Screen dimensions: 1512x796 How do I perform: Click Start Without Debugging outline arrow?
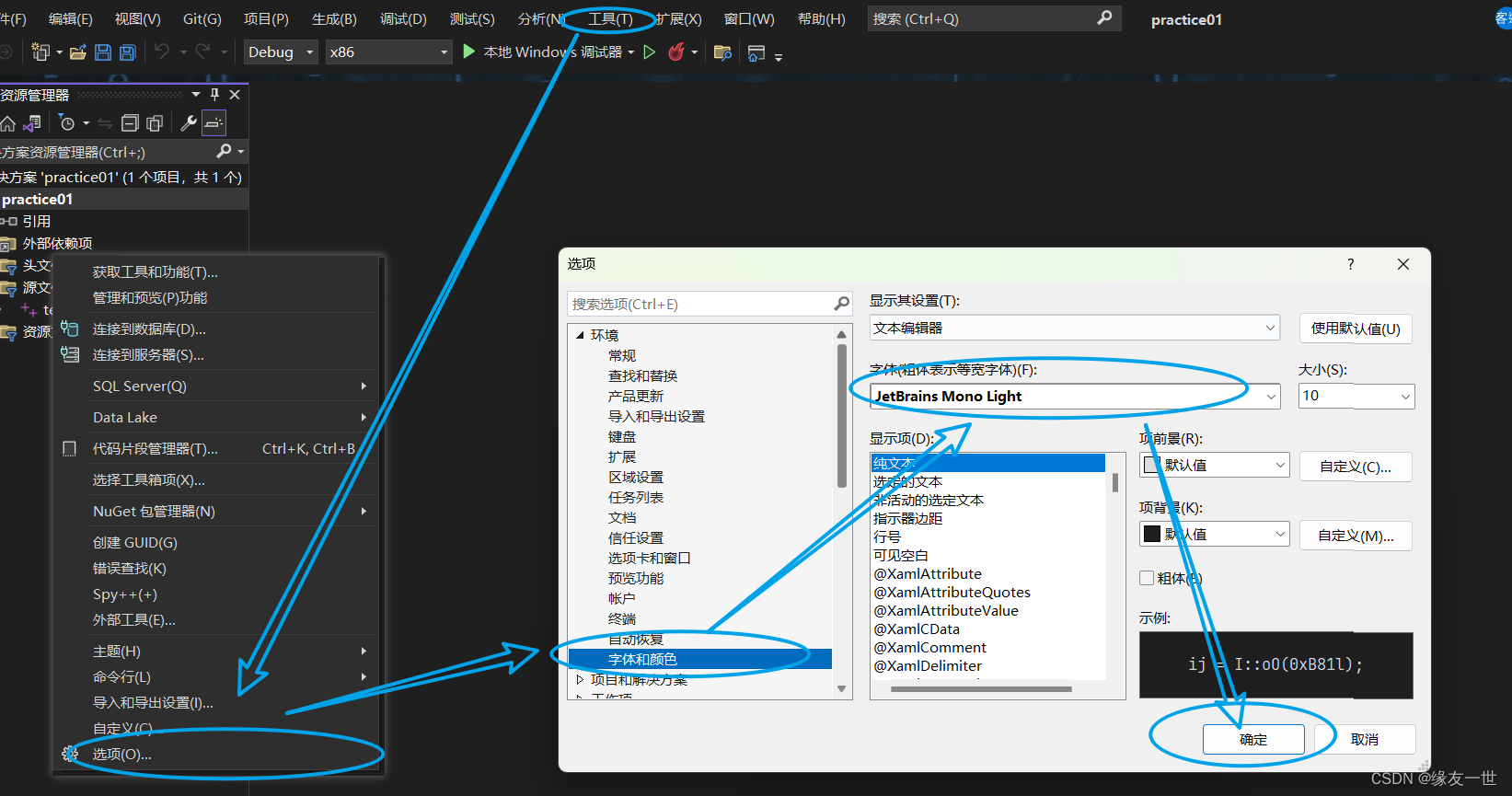650,52
